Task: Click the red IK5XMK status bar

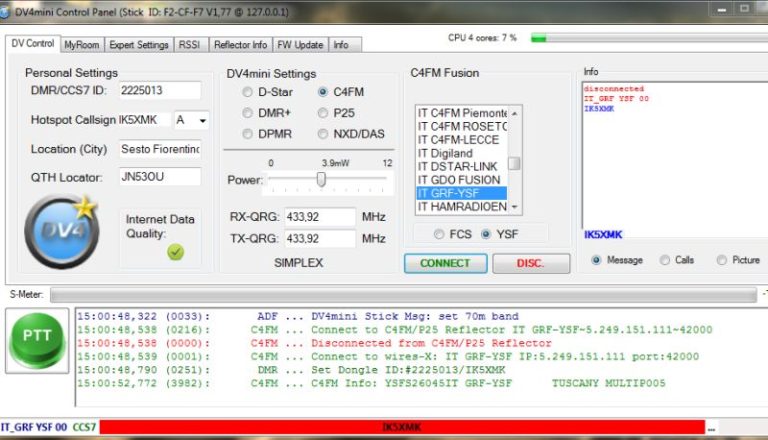Action: click(x=402, y=427)
